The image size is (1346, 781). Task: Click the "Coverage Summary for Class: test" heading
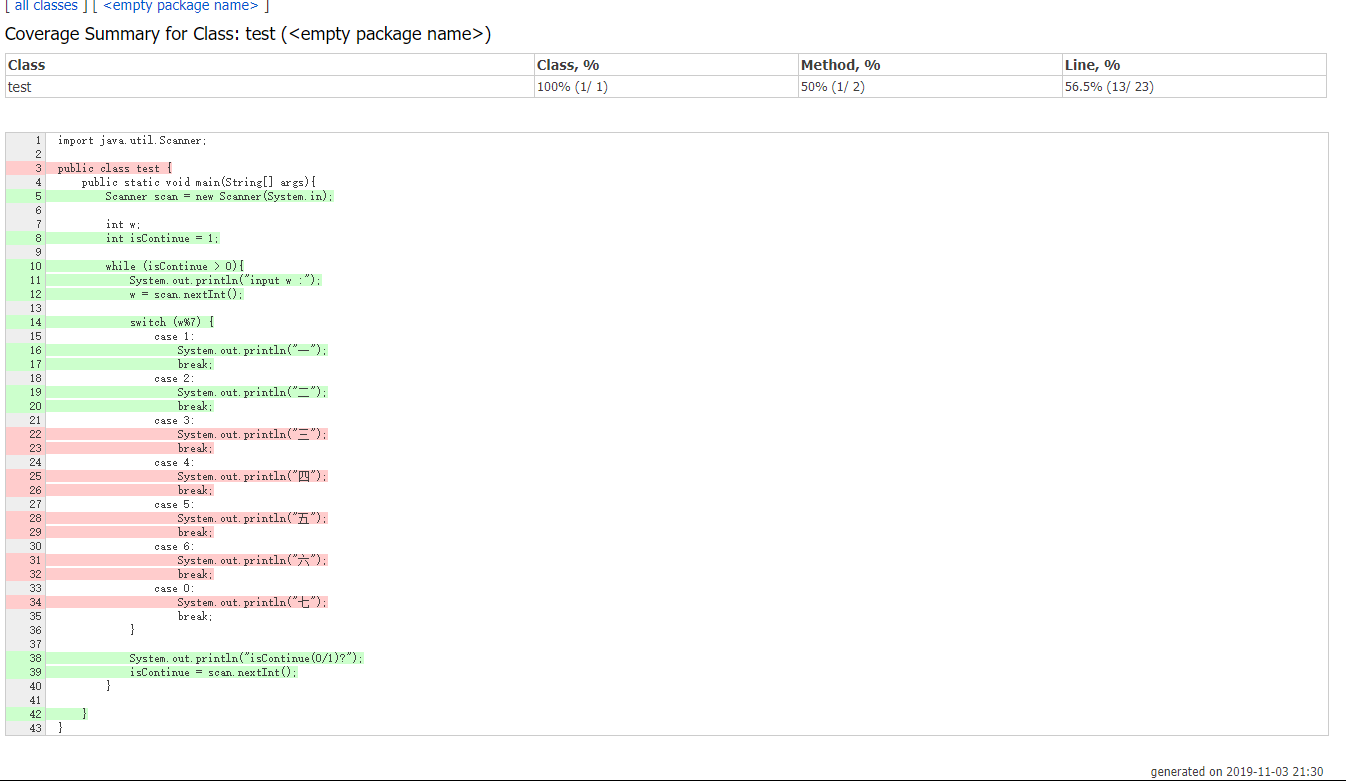click(248, 34)
